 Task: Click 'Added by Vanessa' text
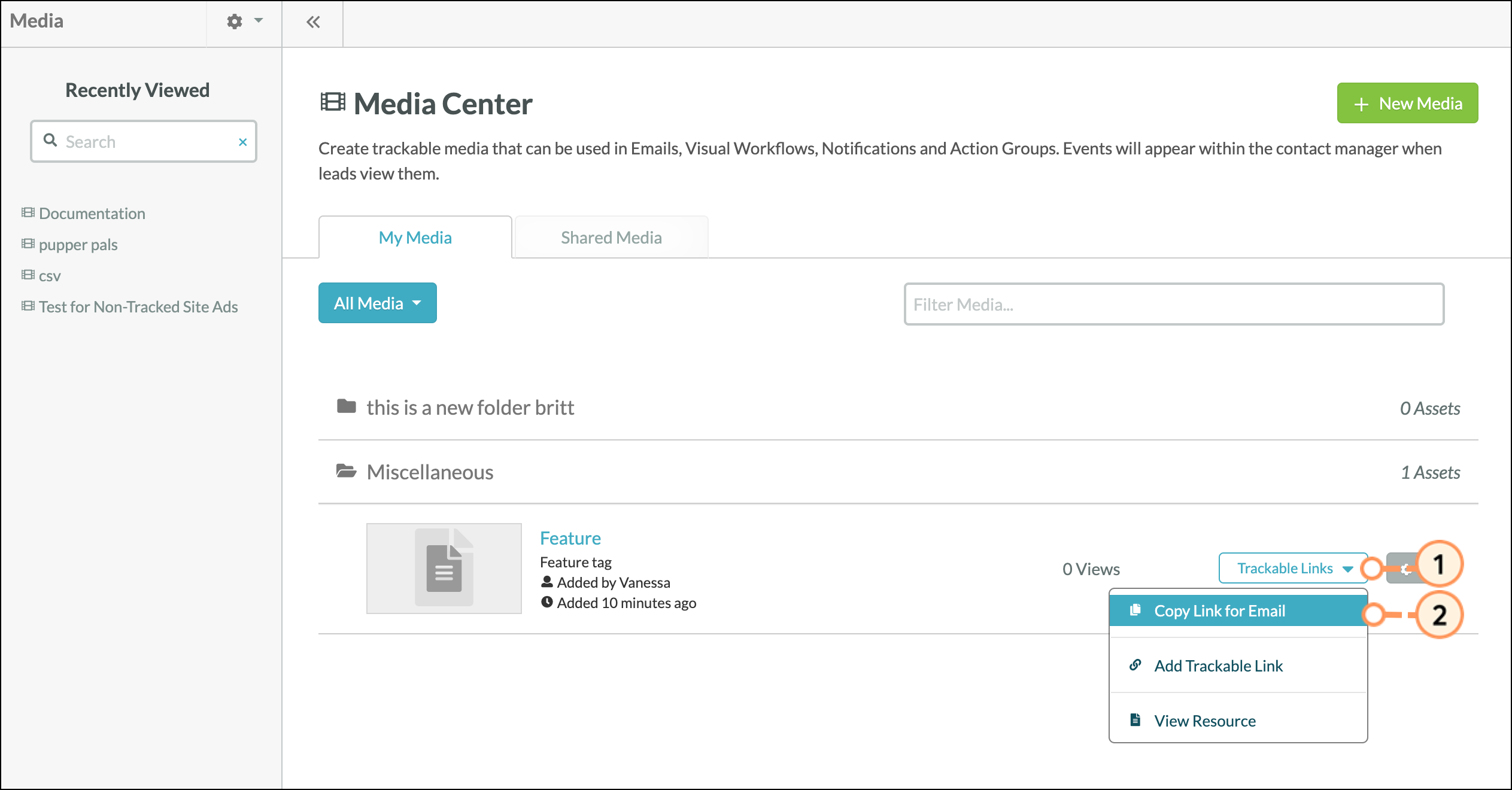click(613, 582)
